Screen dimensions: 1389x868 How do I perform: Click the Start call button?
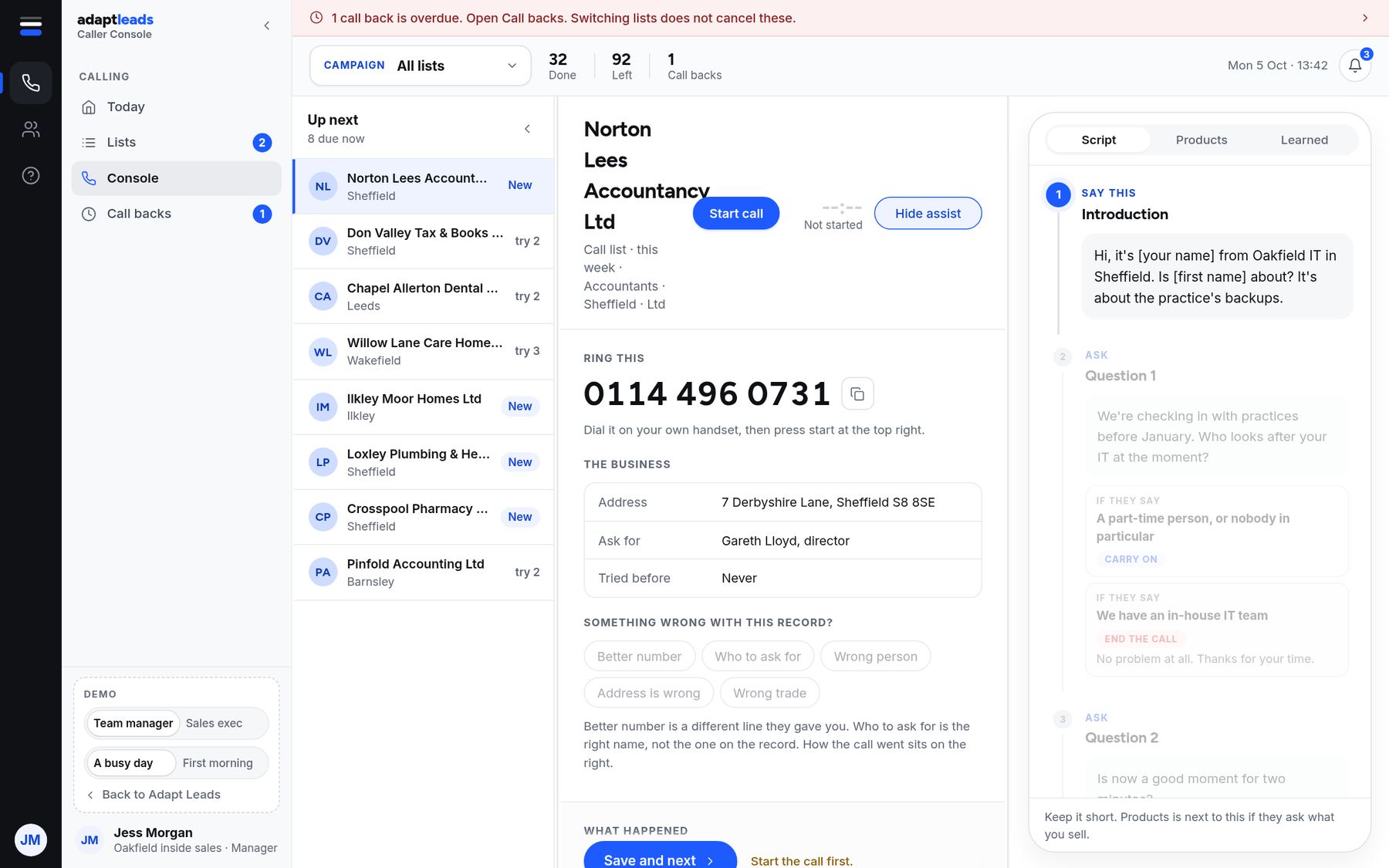point(736,214)
